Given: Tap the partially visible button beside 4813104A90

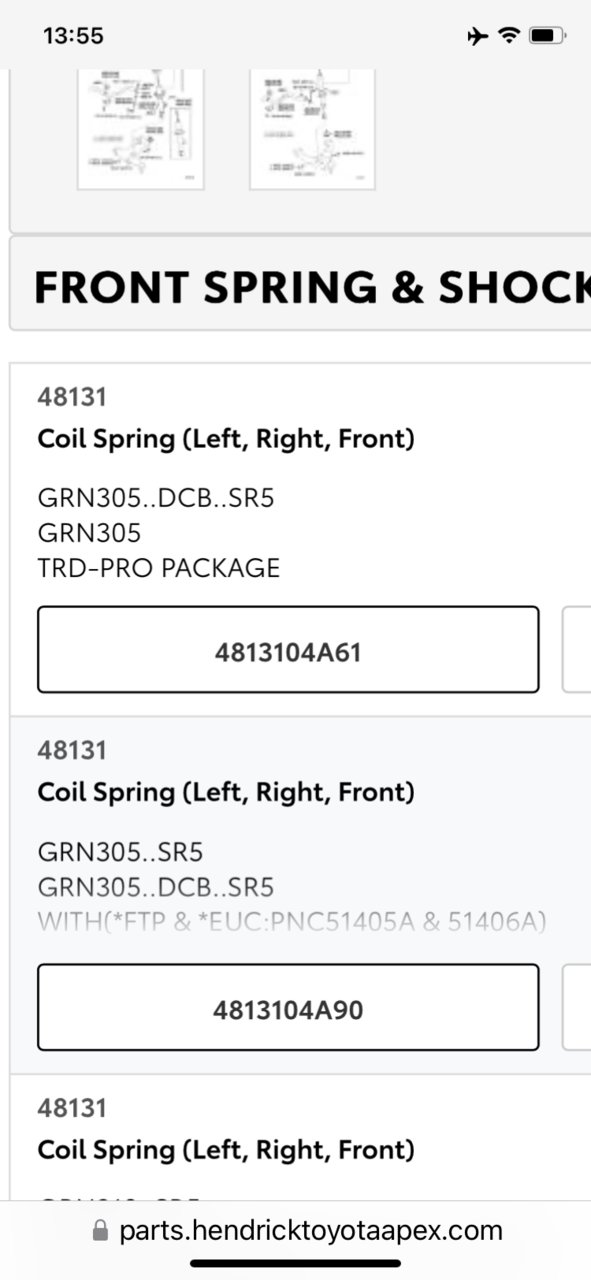Looking at the screenshot, I should [577, 1007].
